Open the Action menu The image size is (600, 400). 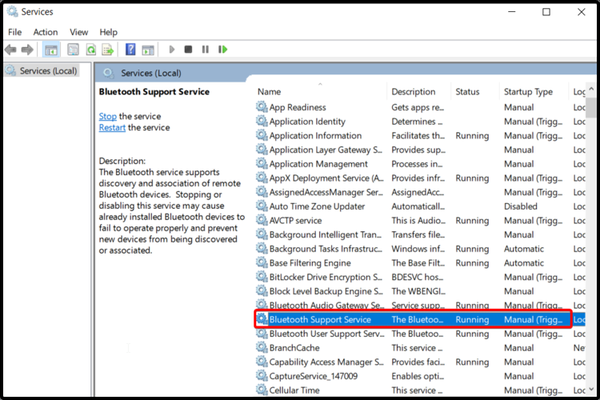[45, 32]
